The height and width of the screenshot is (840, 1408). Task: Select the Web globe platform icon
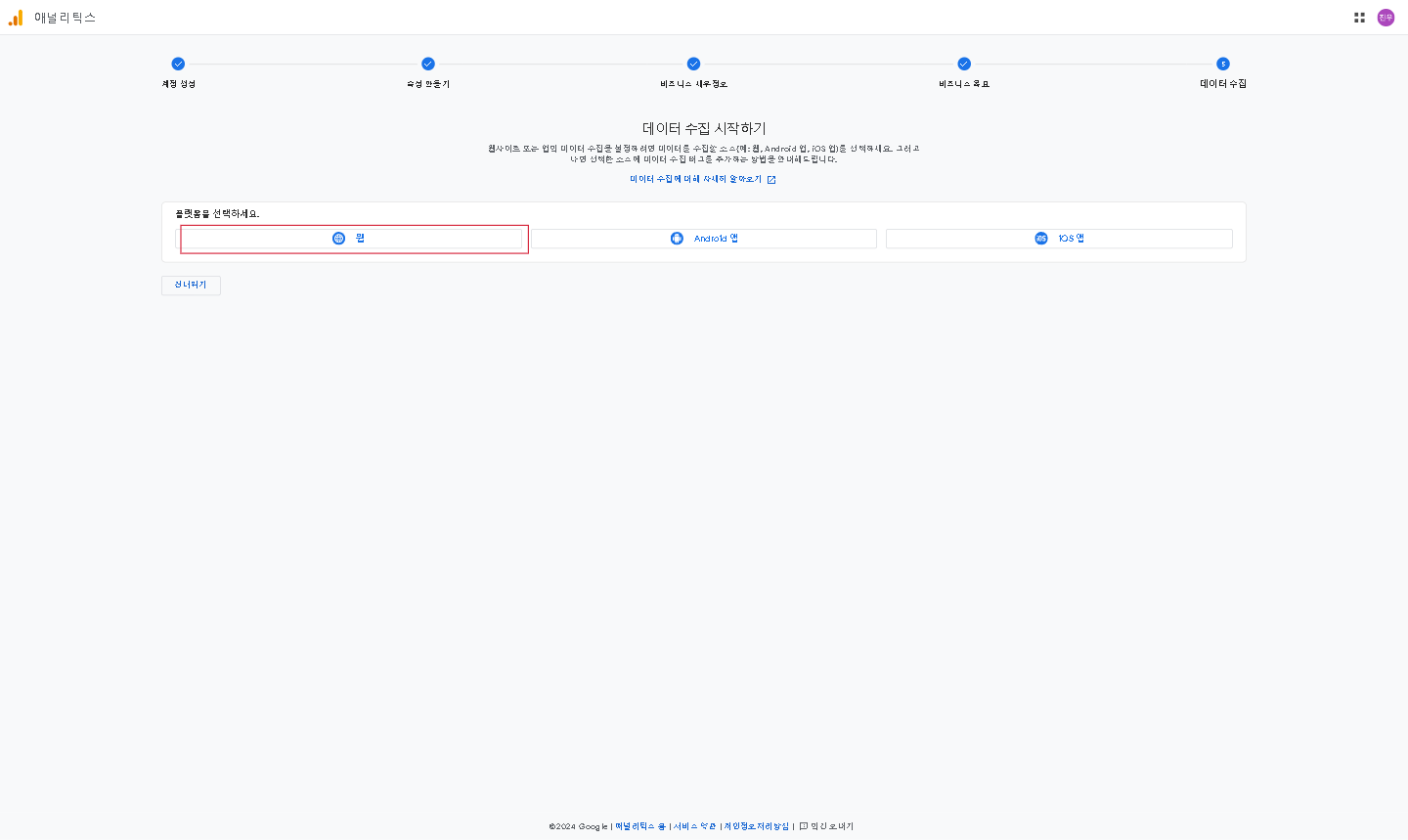point(338,239)
